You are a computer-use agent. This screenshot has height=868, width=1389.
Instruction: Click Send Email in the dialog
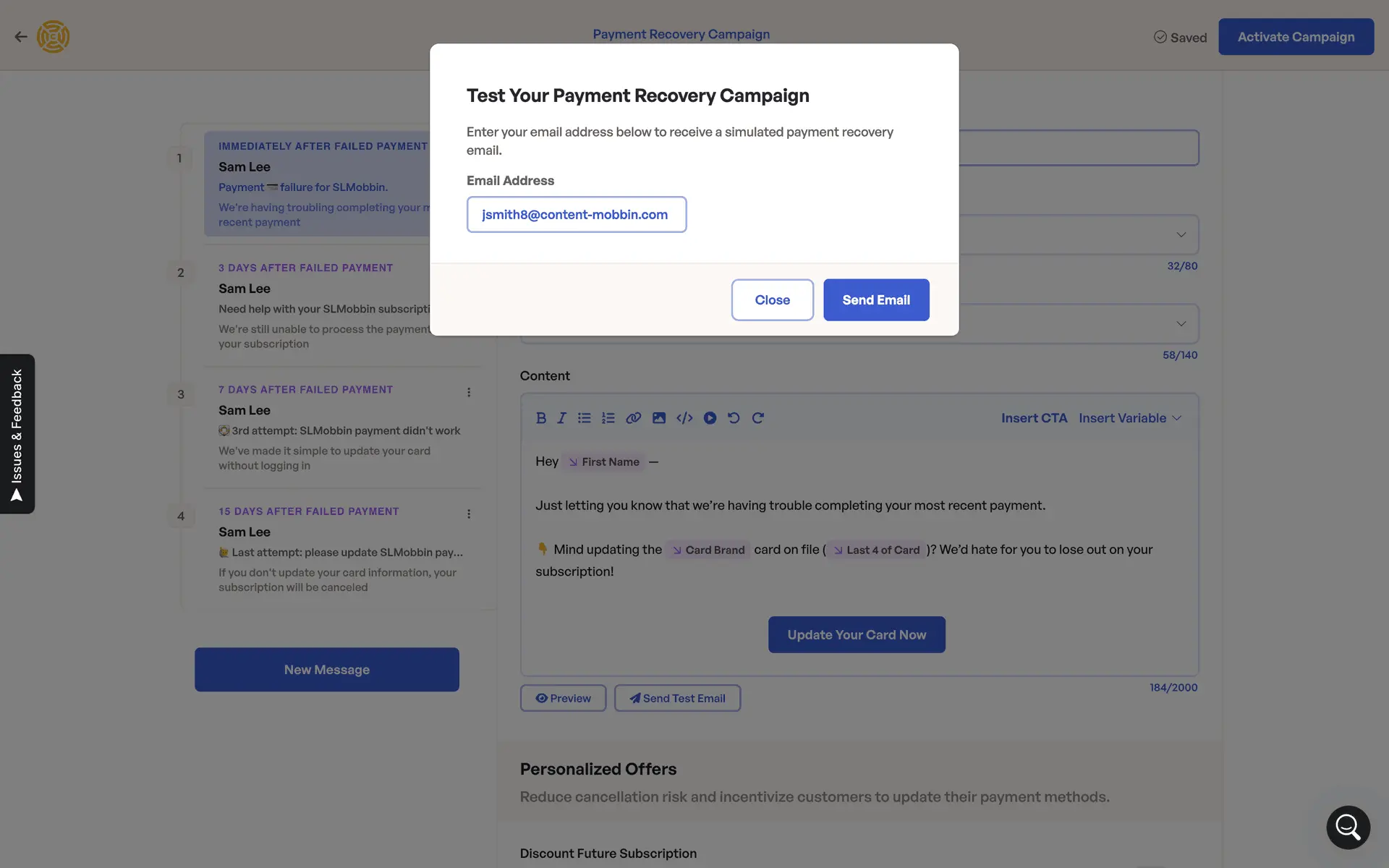tap(876, 300)
